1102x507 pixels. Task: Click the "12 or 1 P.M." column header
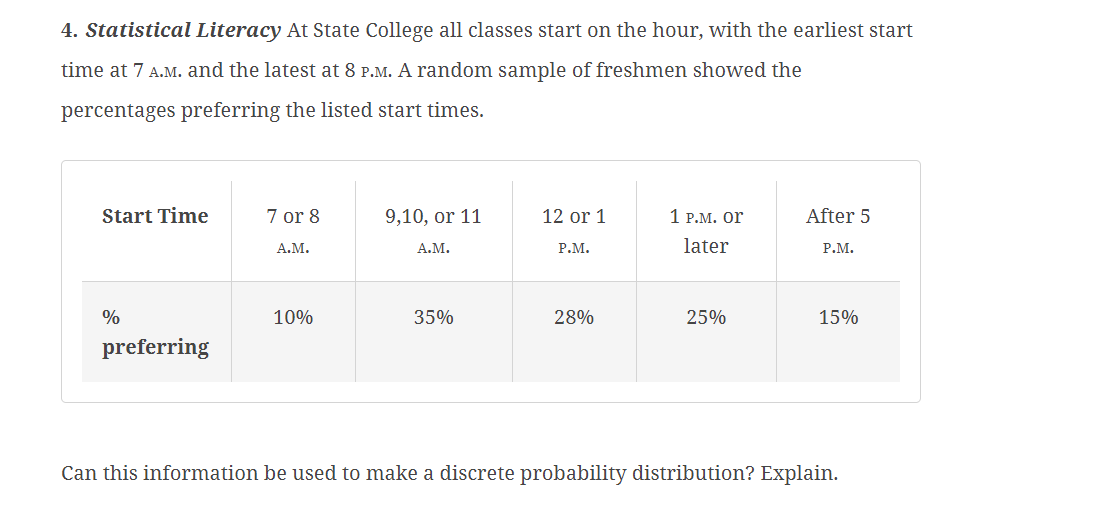click(x=574, y=231)
